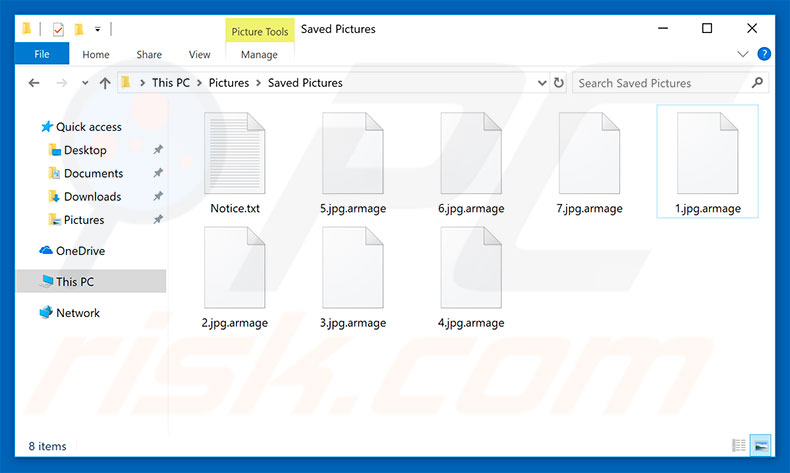Unpin Downloads via its pin icon
This screenshot has width=790, height=473.
click(158, 196)
